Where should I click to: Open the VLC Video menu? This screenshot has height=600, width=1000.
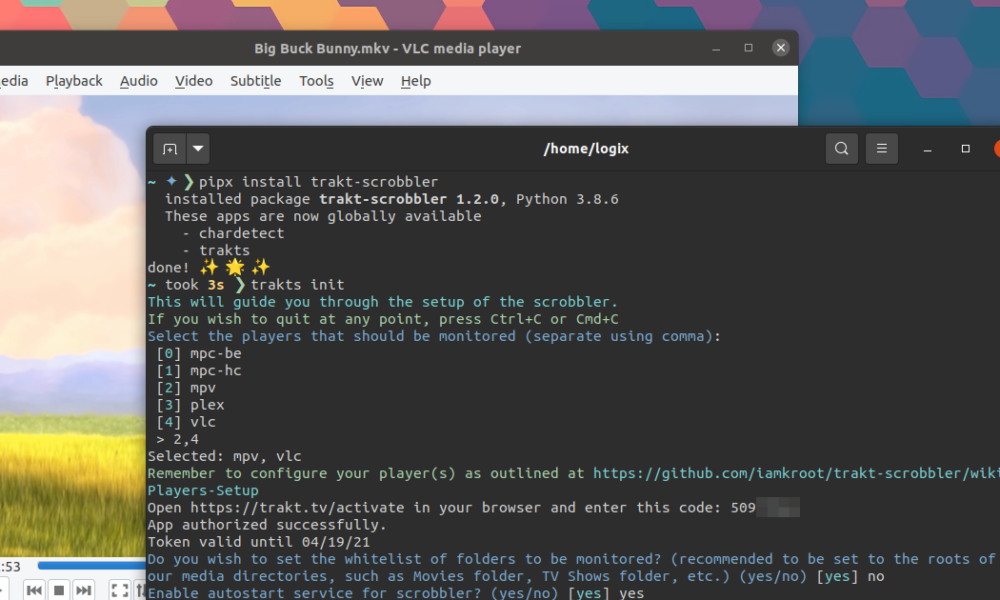tap(194, 81)
